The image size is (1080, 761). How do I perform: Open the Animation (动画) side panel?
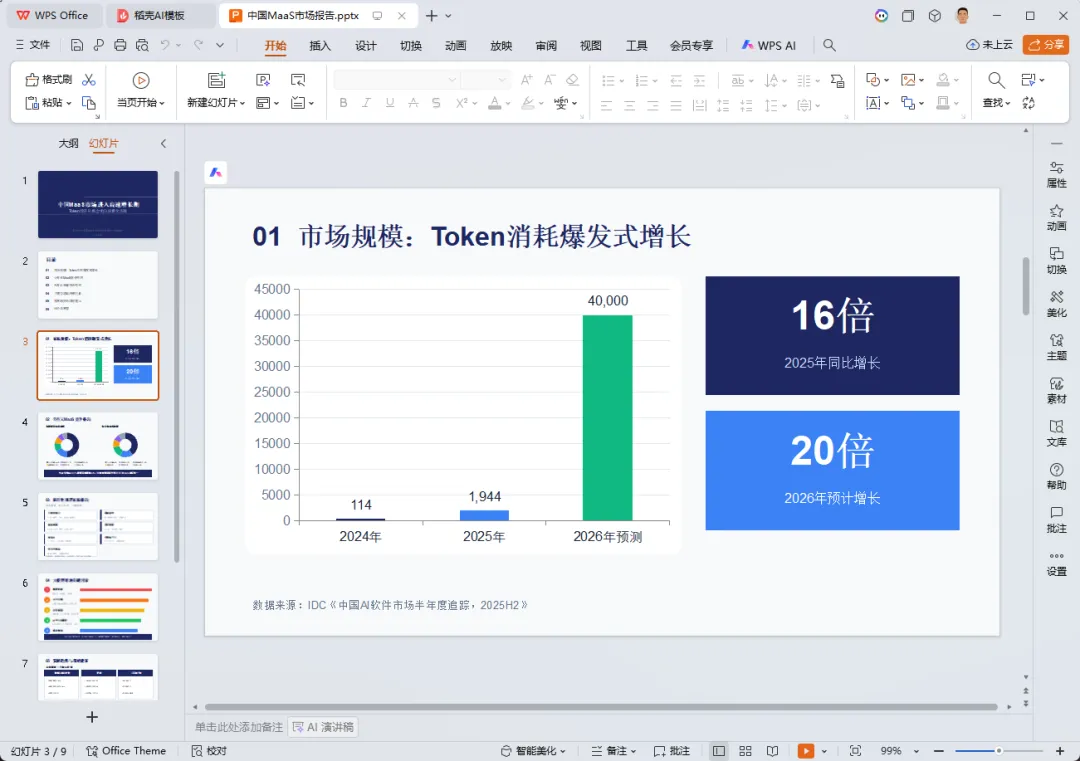pyautogui.click(x=1057, y=218)
